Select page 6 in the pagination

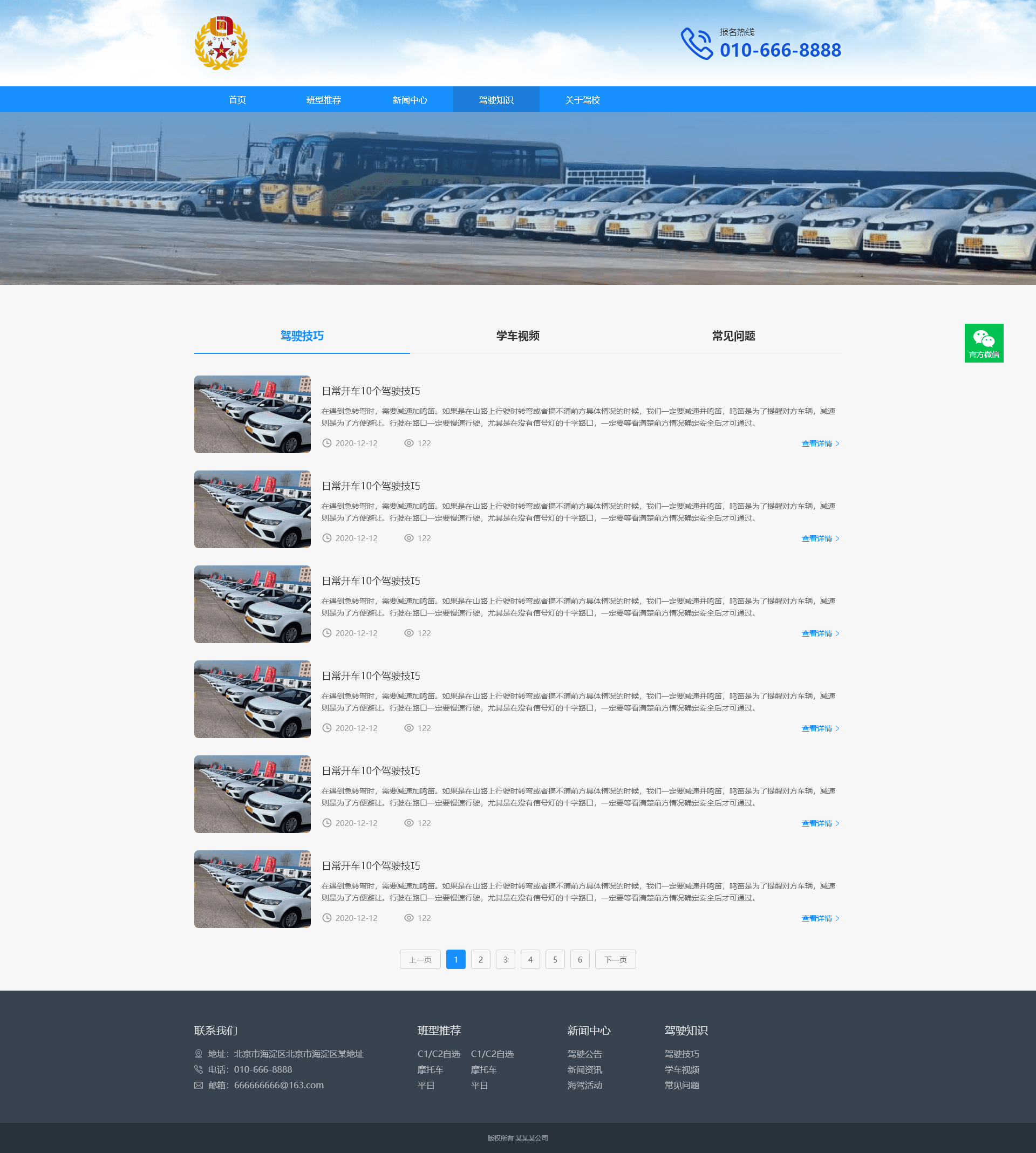580,959
